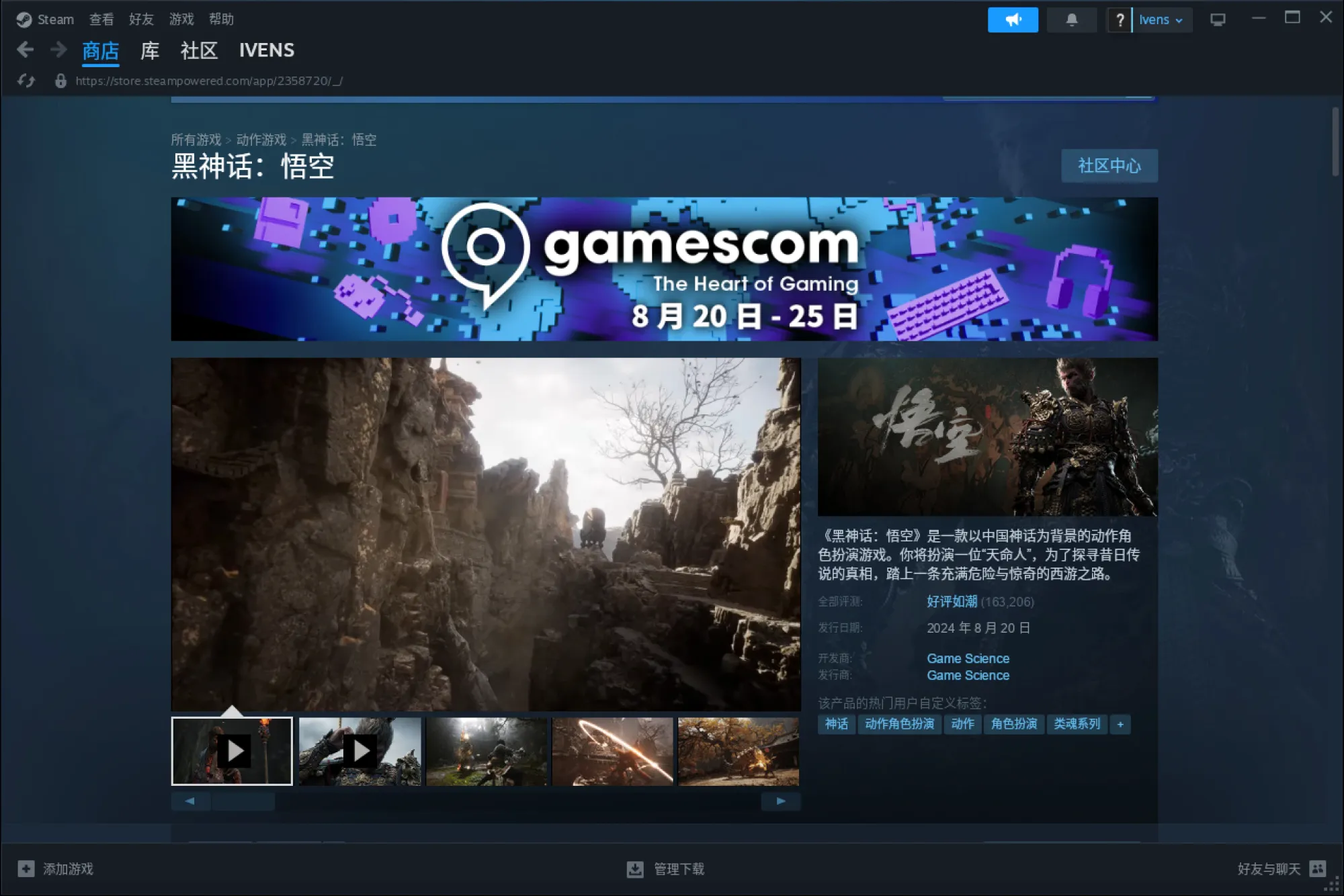
Task: Play the second video thumbnail
Action: [360, 751]
